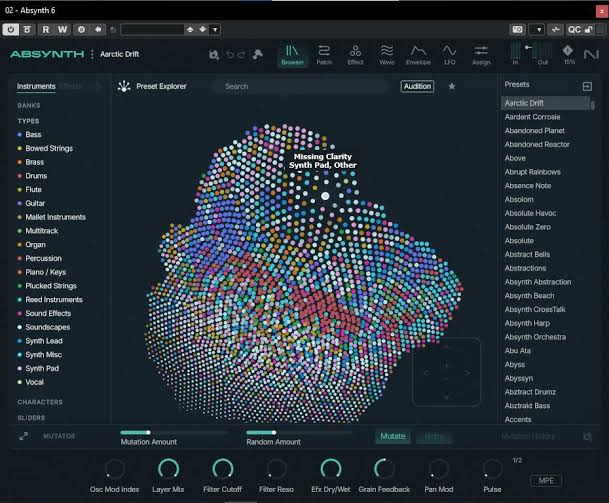
Task: Filter by Soundscapes type
Action: pyautogui.click(x=44, y=327)
